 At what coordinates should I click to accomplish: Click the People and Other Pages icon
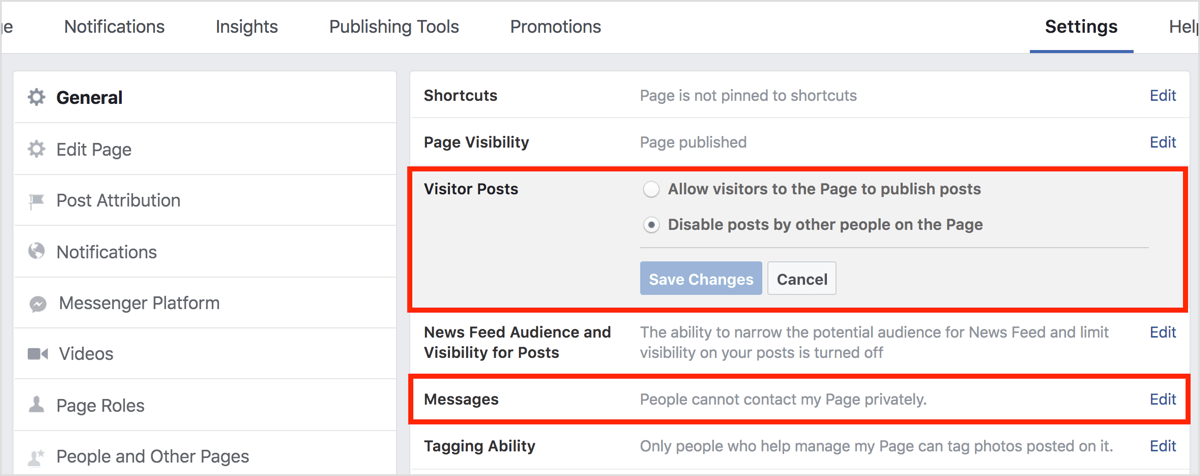pyautogui.click(x=37, y=457)
